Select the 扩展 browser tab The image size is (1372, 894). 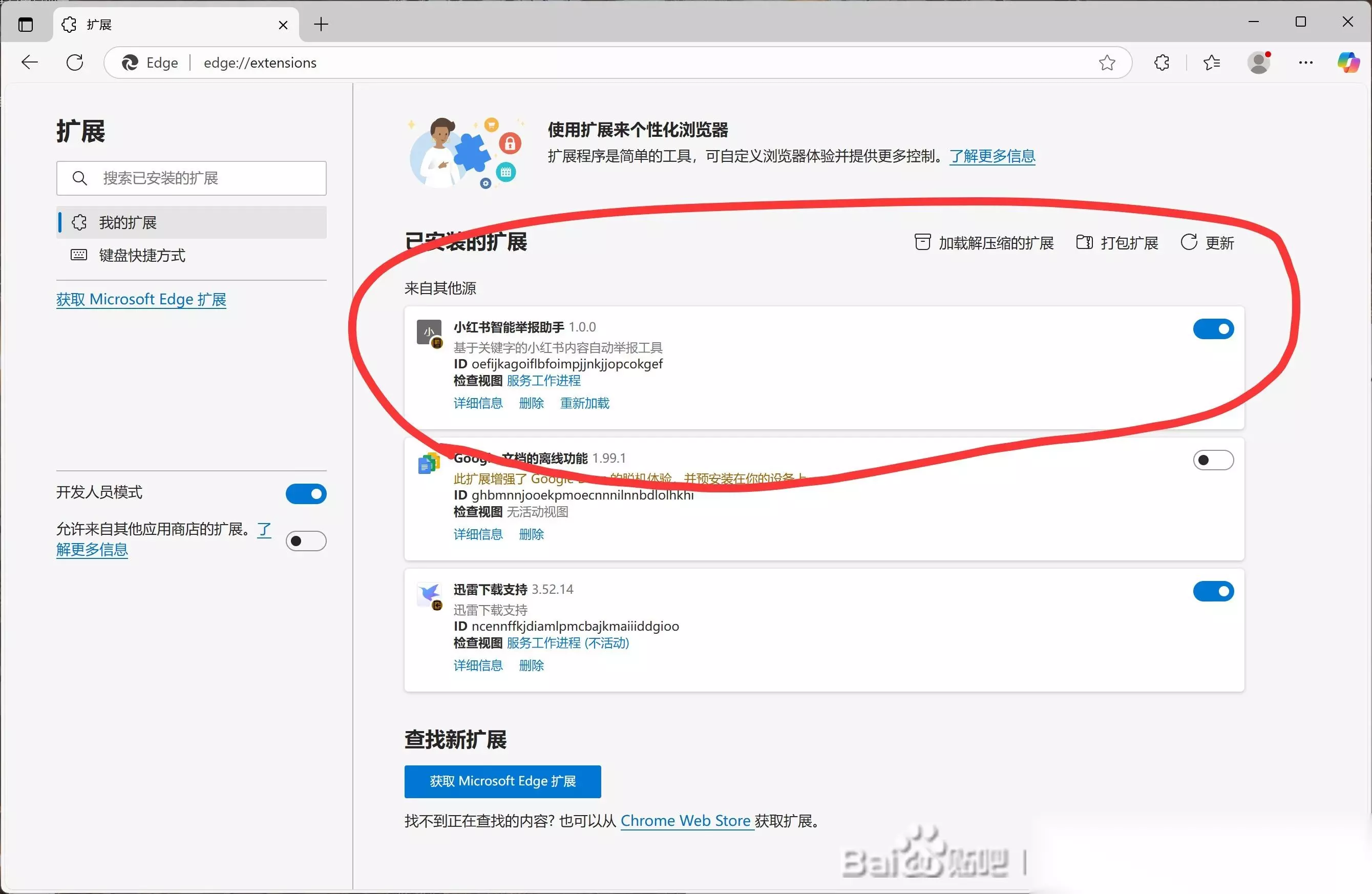pyautogui.click(x=176, y=25)
